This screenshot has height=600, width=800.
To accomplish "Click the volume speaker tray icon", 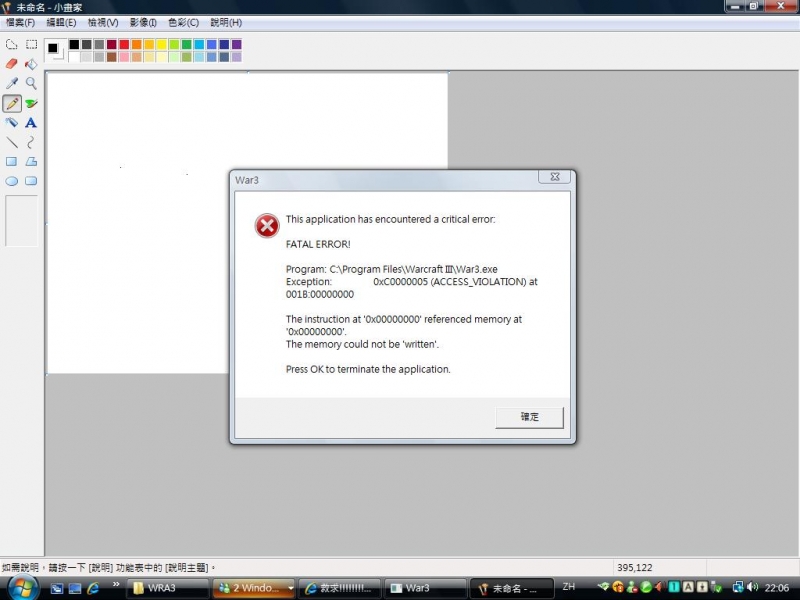I will 752,587.
